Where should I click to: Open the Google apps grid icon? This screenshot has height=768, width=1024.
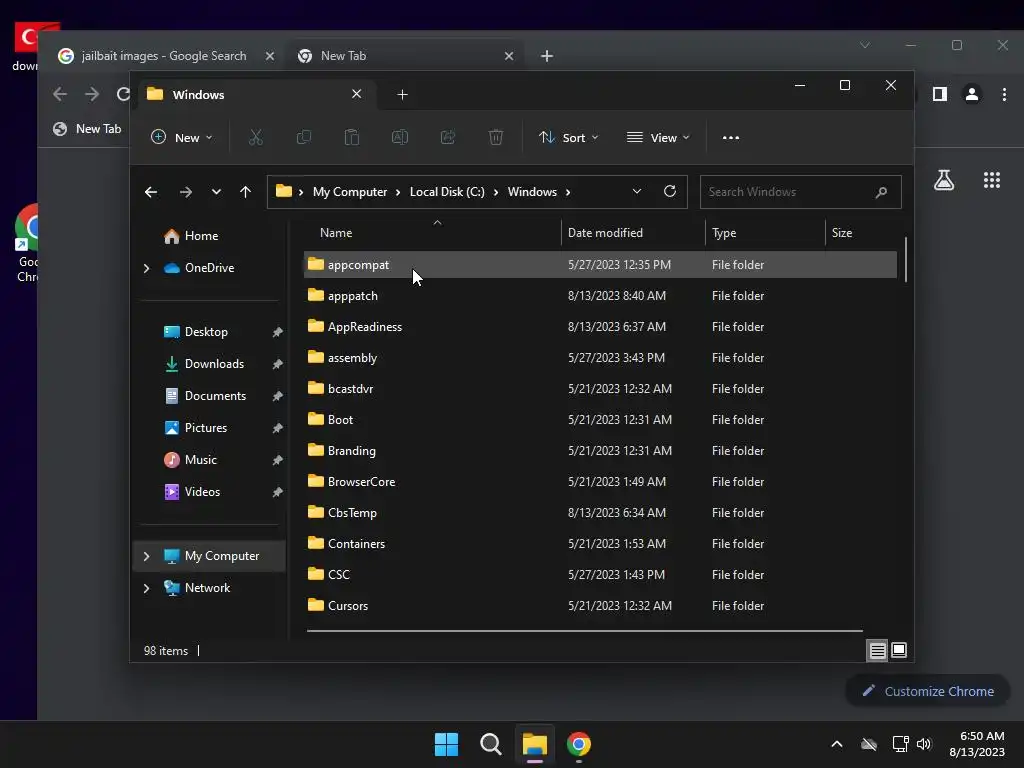[992, 180]
